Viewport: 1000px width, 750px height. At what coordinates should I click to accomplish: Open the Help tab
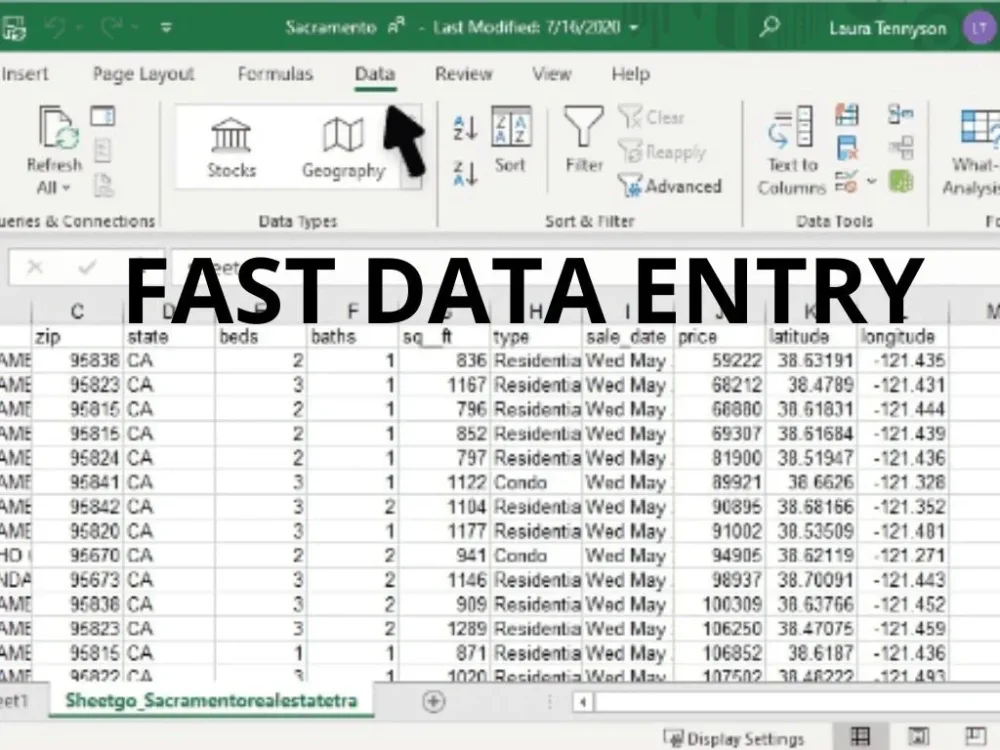[x=631, y=74]
